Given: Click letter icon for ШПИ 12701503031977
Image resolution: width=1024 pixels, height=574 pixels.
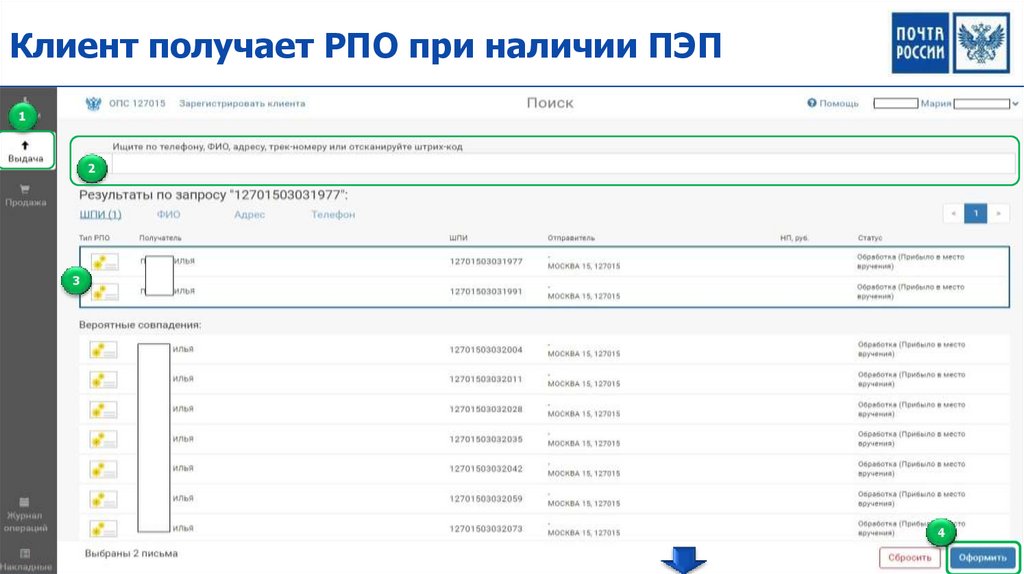Looking at the screenshot, I should pos(104,262).
